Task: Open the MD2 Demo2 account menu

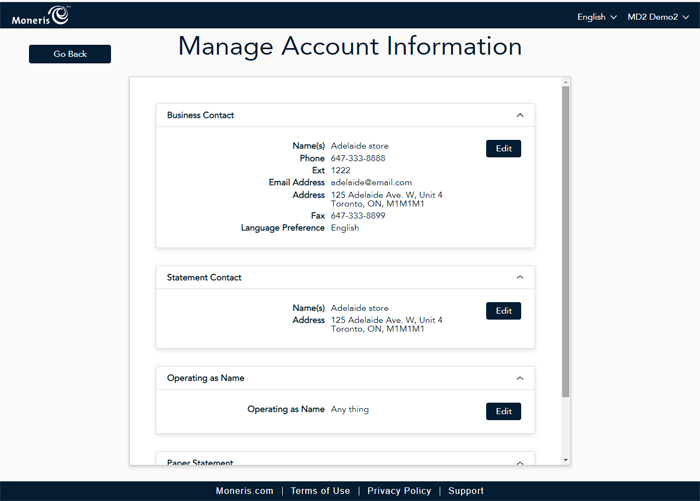Action: tap(658, 17)
